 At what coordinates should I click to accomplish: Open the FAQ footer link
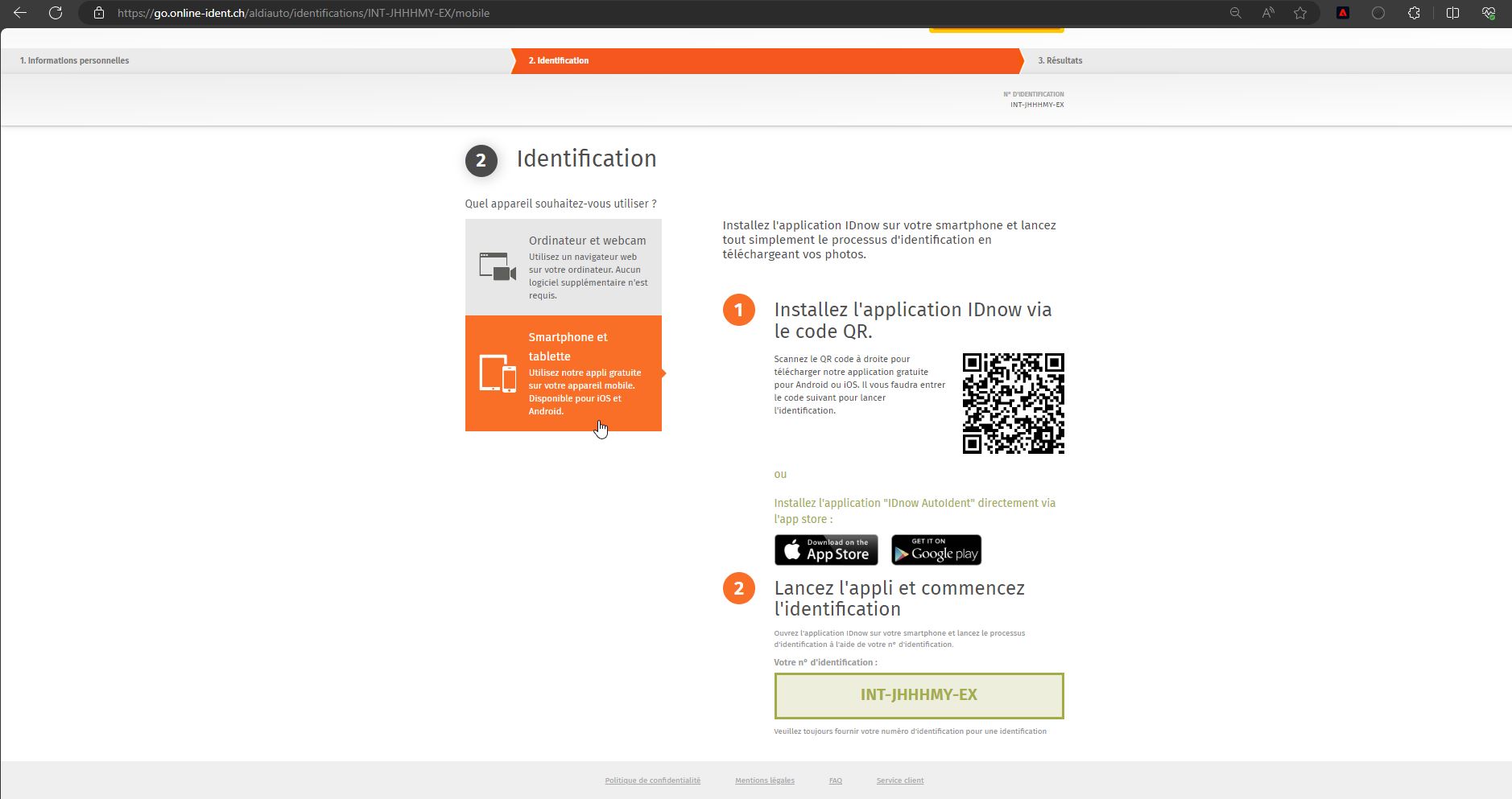point(836,780)
